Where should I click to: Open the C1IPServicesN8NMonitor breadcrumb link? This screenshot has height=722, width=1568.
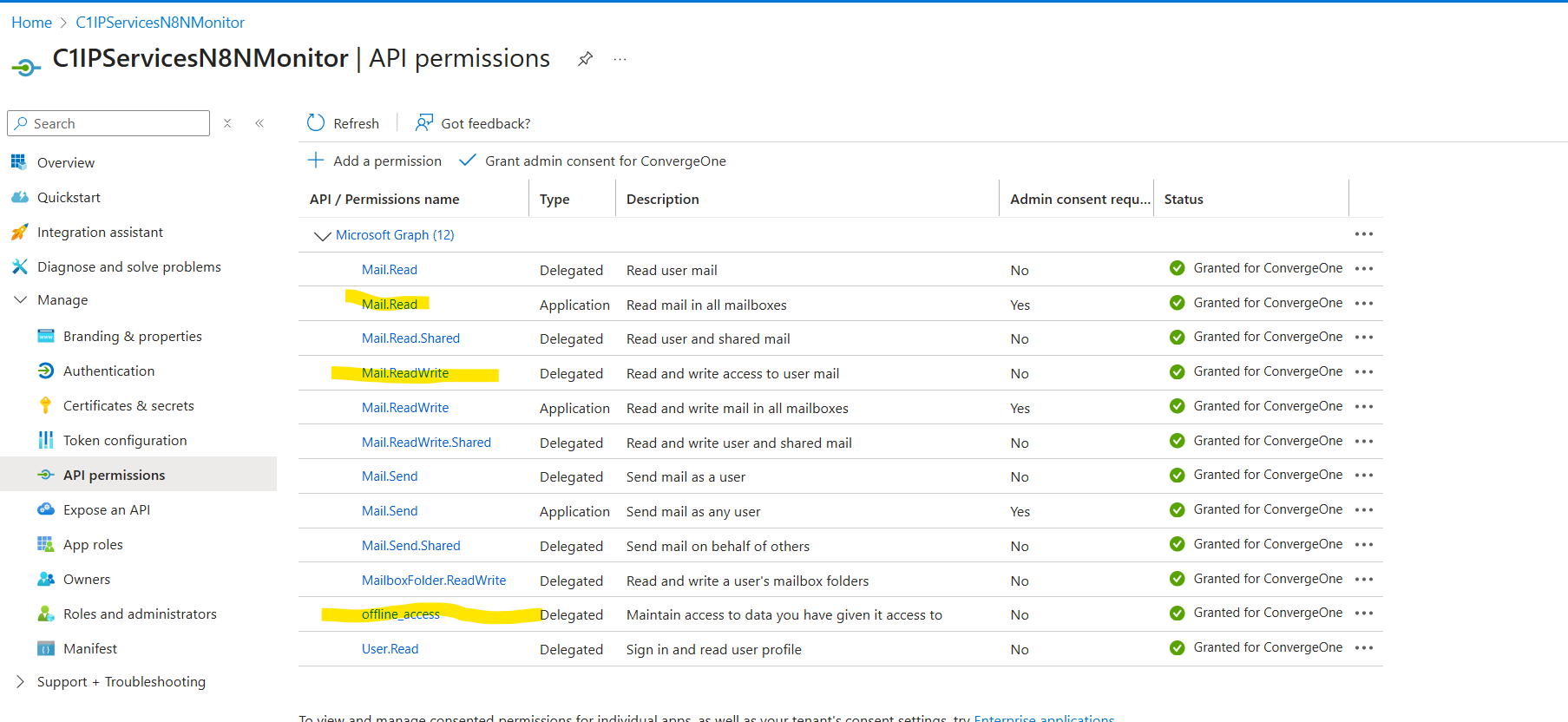point(160,23)
